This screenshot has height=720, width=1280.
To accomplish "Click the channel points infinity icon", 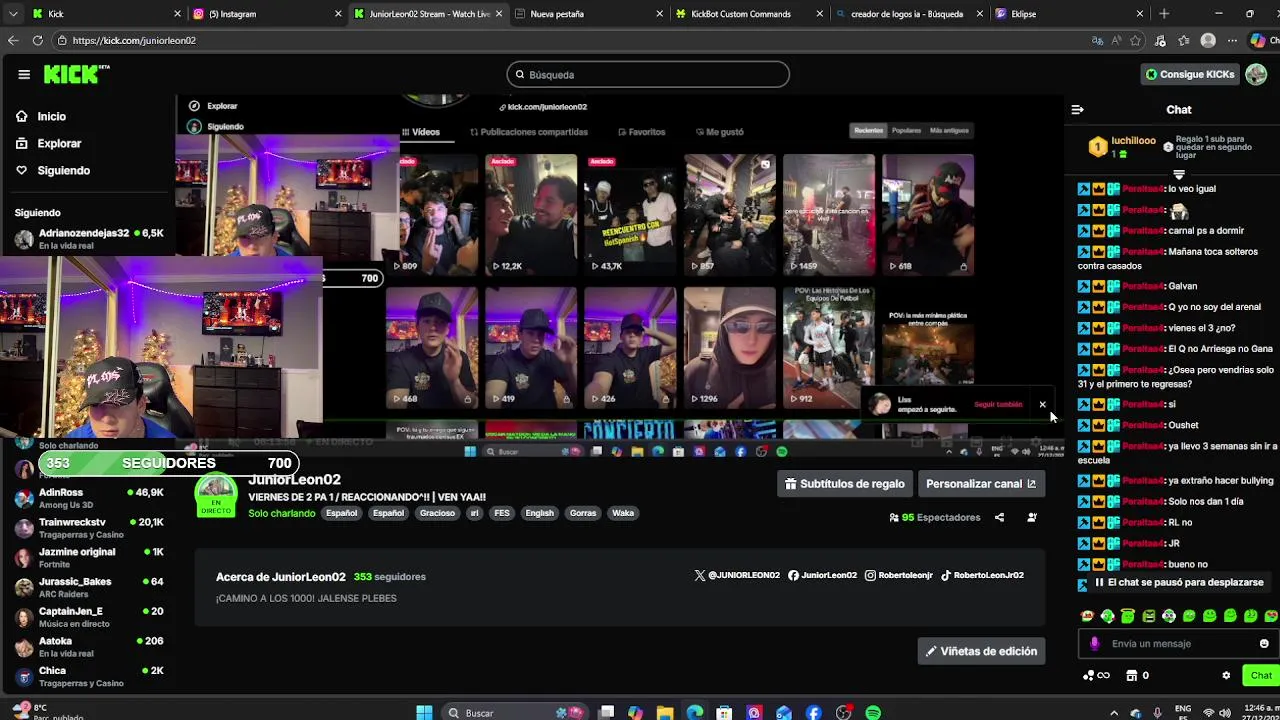I will [x=1096, y=676].
